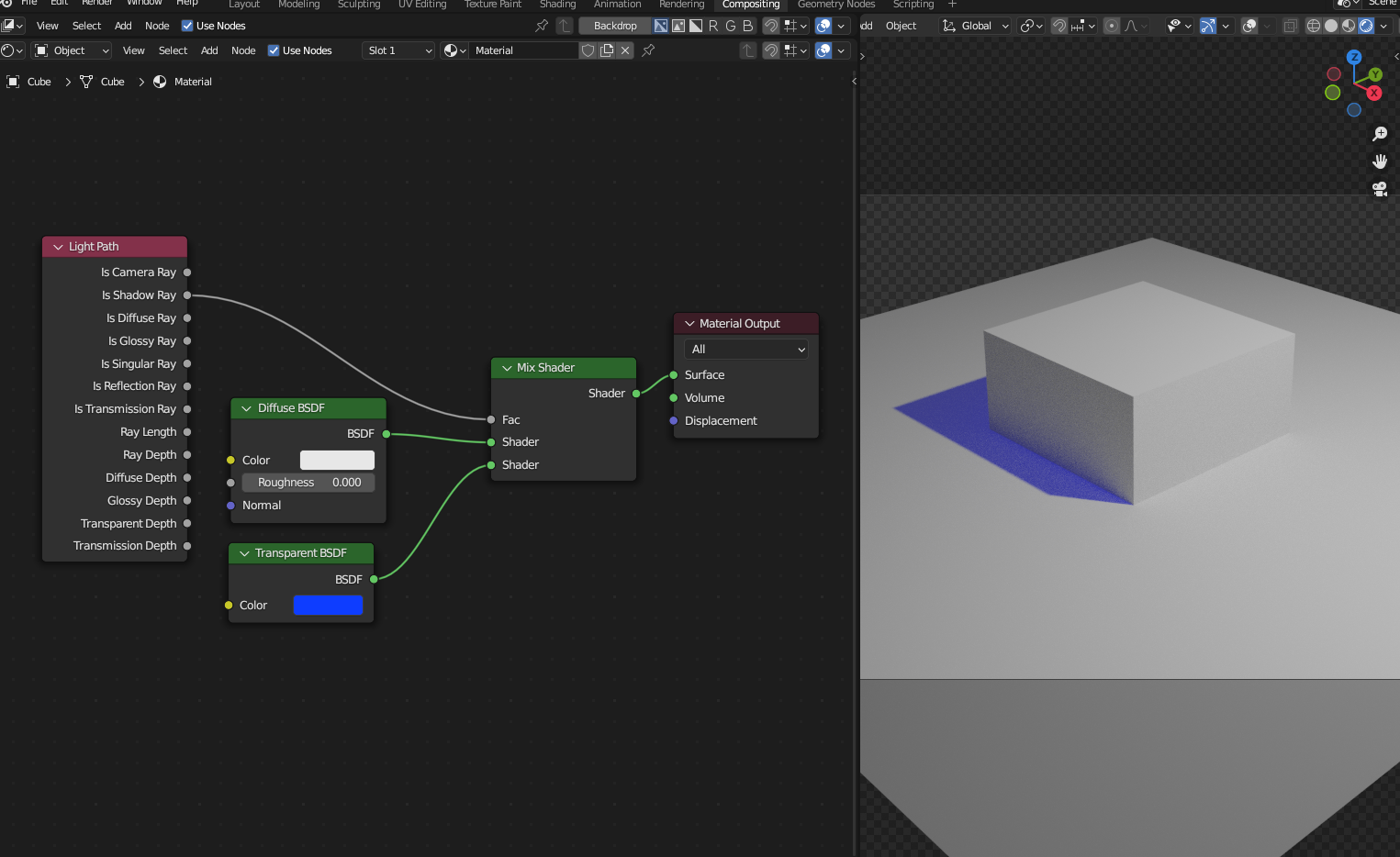1400x857 pixels.
Task: Uncheck Use Nodes in the Backdrop header row
Action: [187, 26]
